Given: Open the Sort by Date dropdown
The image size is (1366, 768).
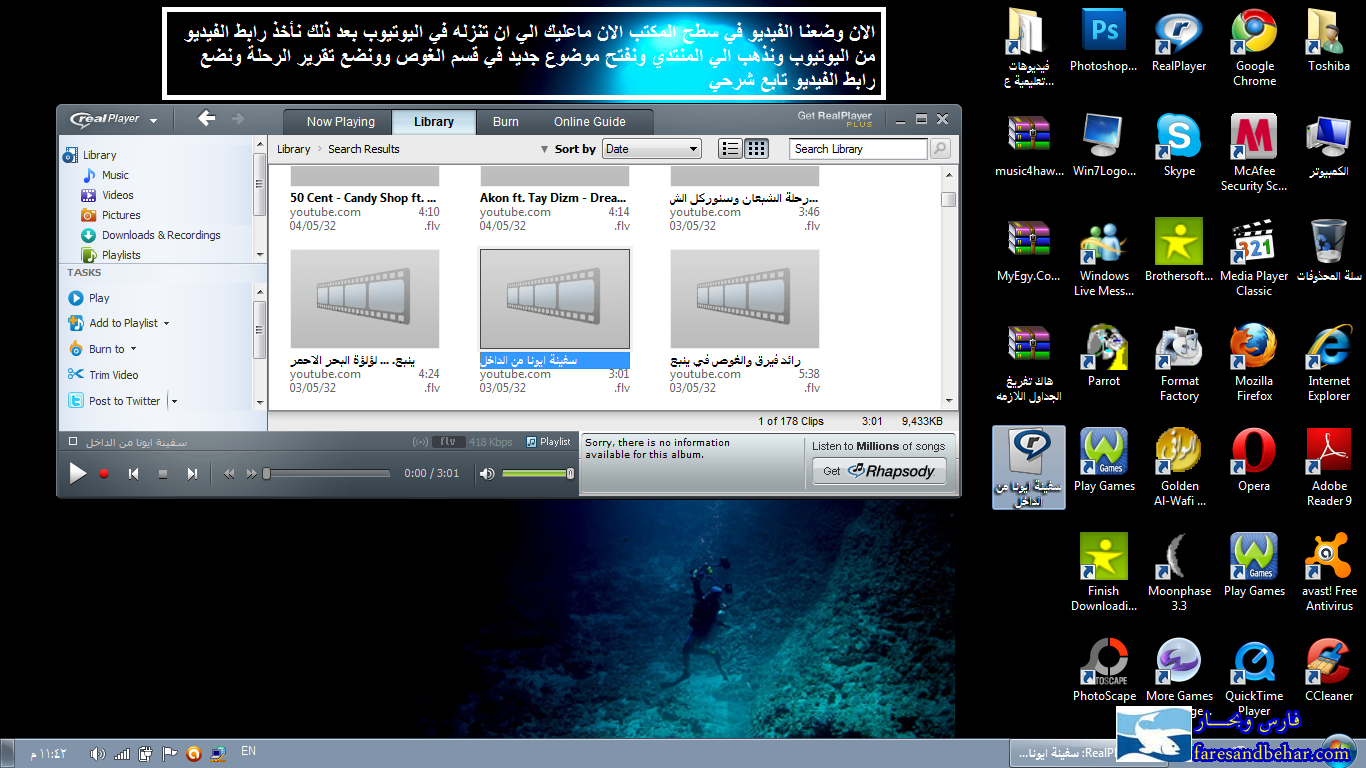Looking at the screenshot, I should click(x=651, y=149).
